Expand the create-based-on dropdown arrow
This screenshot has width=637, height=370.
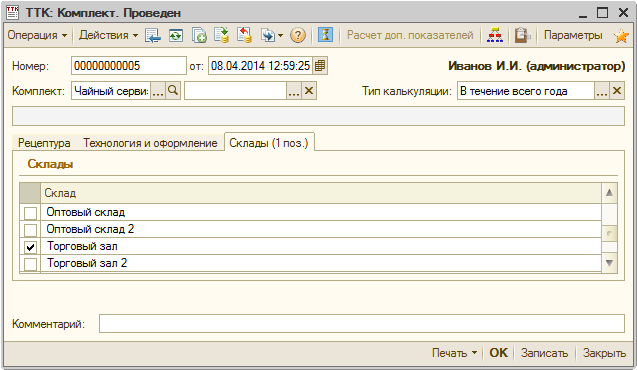(x=280, y=36)
